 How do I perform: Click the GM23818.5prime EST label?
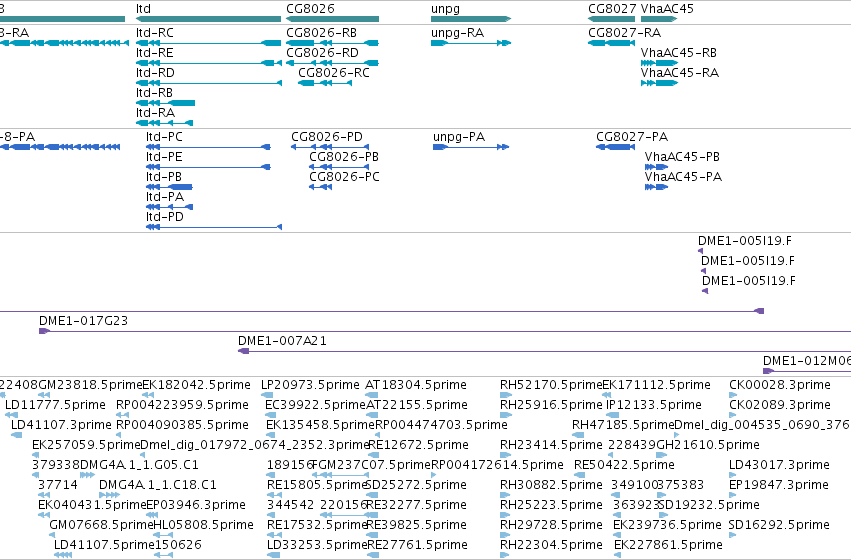click(x=90, y=385)
